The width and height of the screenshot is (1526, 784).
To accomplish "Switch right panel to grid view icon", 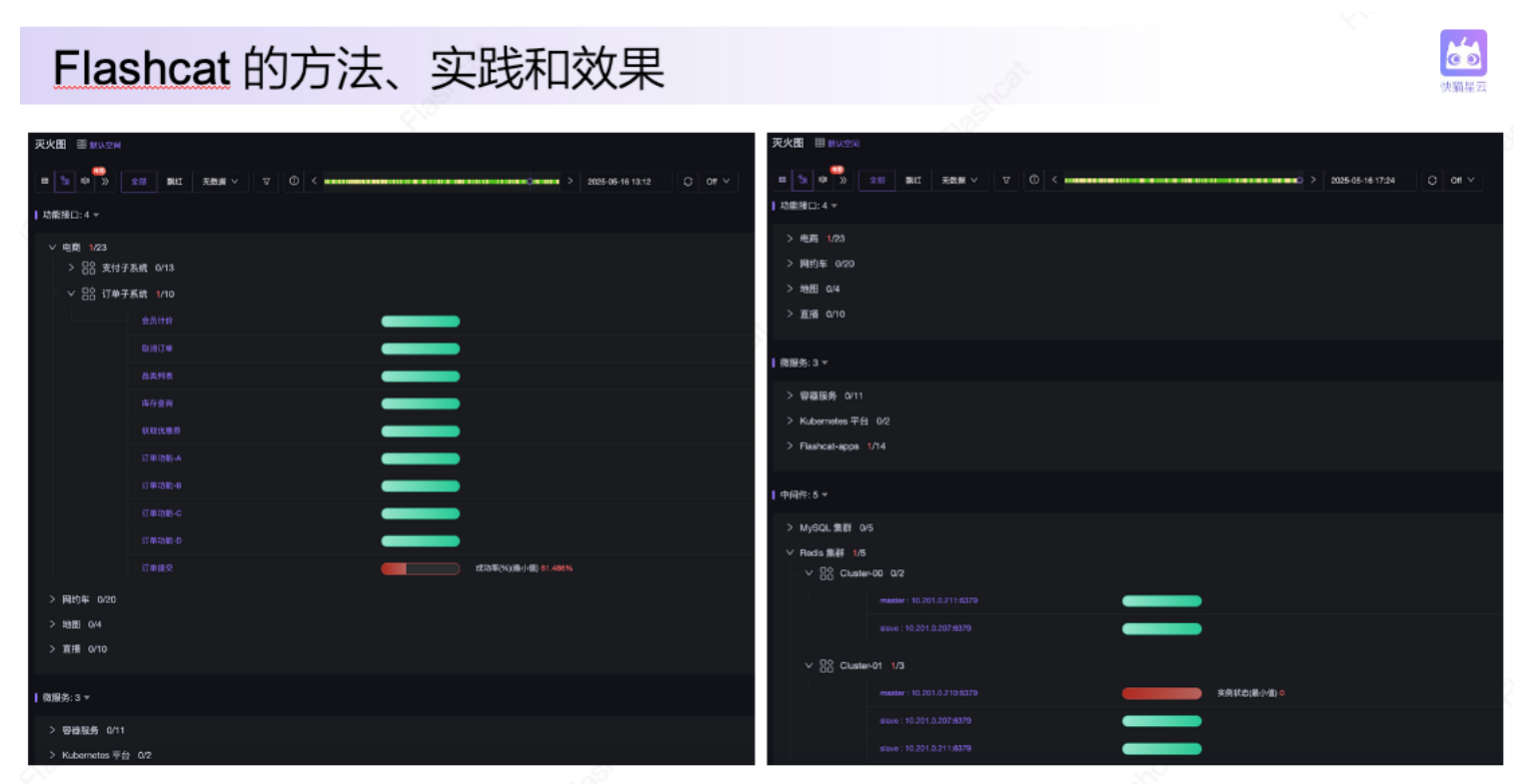I will [x=782, y=180].
